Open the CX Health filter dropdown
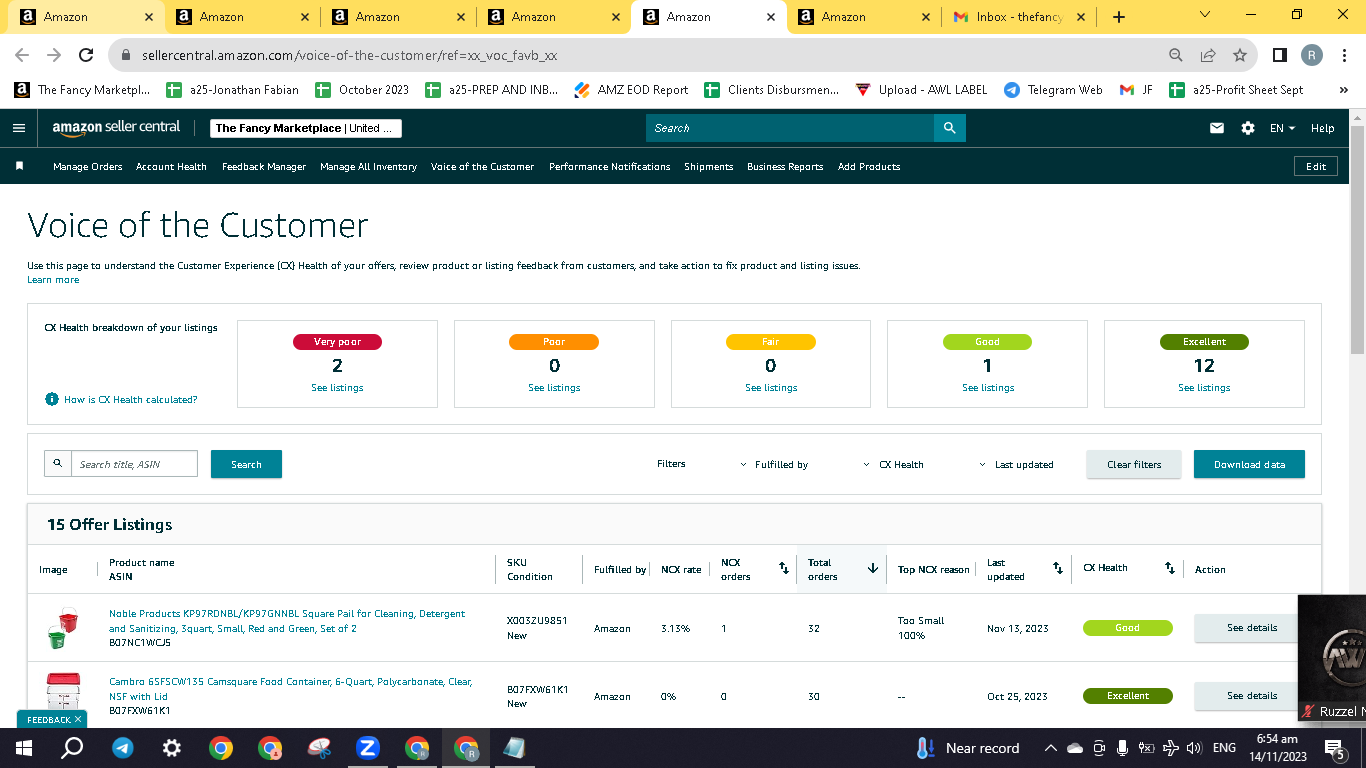Screen dimensions: 1366x768 [893, 465]
